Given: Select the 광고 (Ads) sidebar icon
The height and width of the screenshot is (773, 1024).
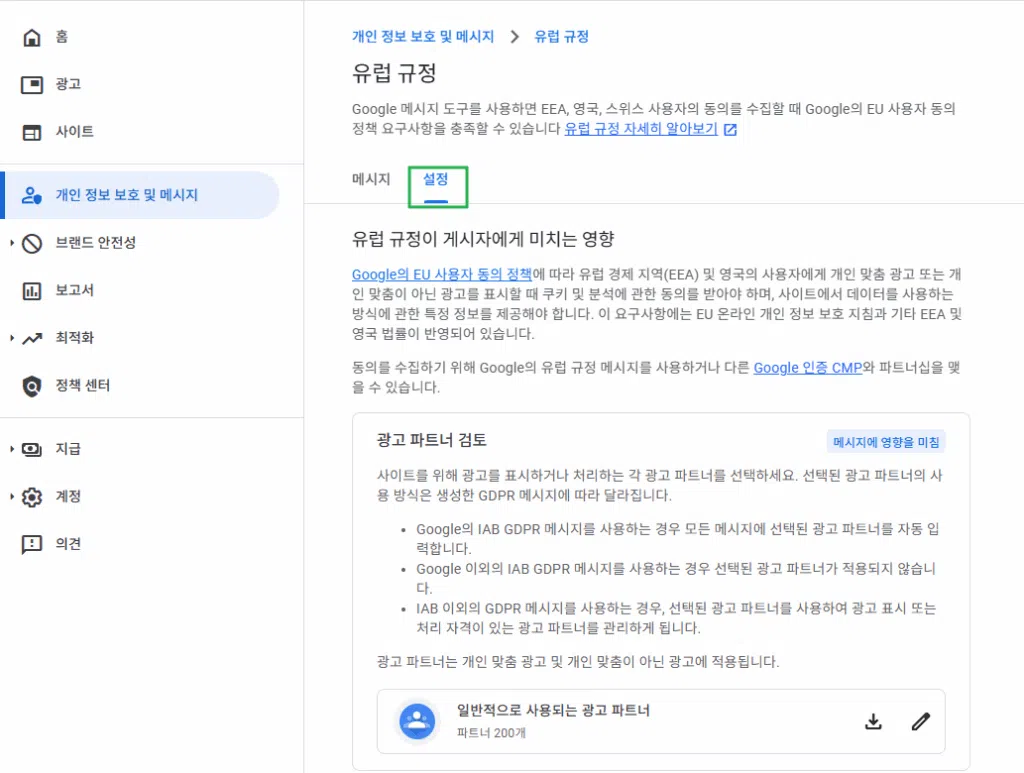Looking at the screenshot, I should 30,84.
